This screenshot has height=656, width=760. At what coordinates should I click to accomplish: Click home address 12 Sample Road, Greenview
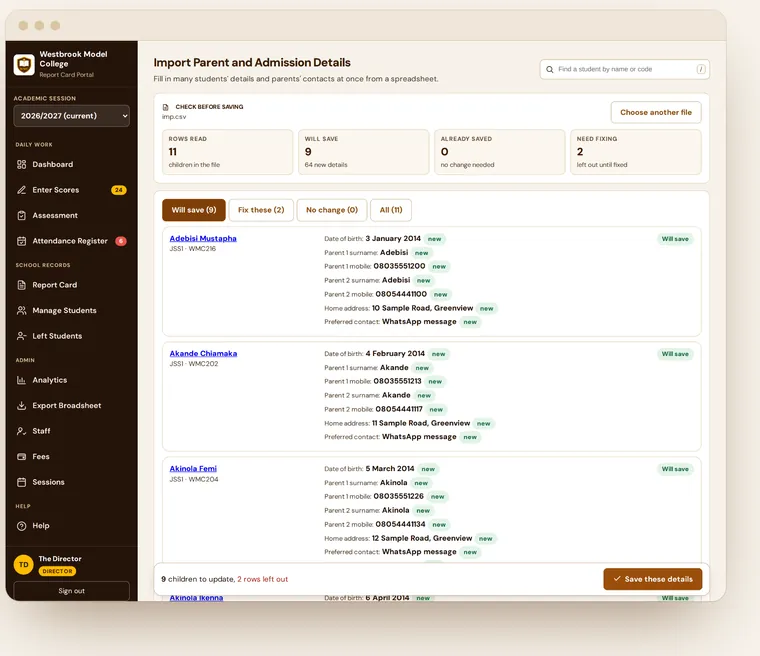pos(422,538)
